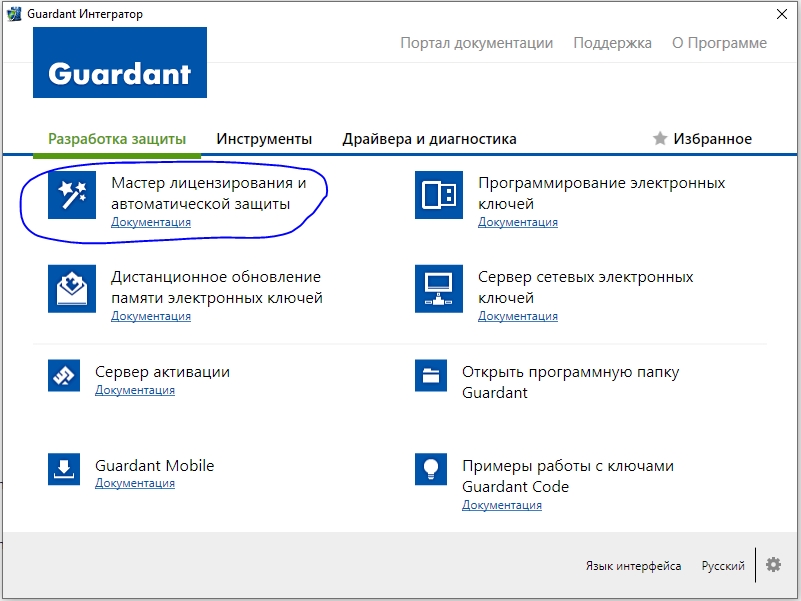801x601 pixels.
Task: Open the Портал документации link
Action: [x=476, y=43]
